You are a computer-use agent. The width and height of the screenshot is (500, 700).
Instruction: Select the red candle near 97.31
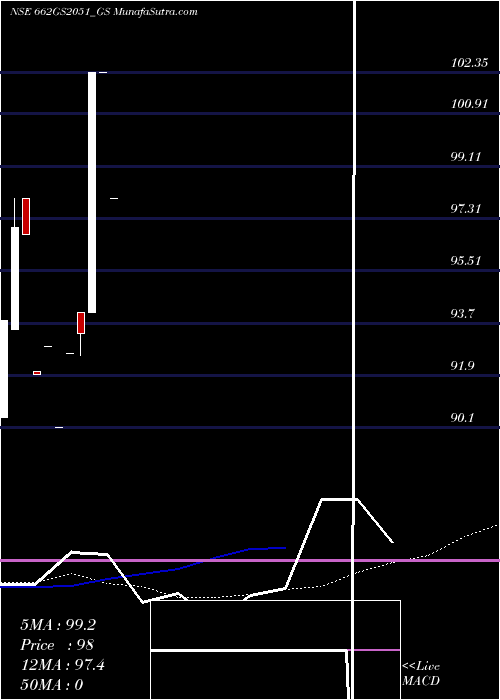coord(26,216)
